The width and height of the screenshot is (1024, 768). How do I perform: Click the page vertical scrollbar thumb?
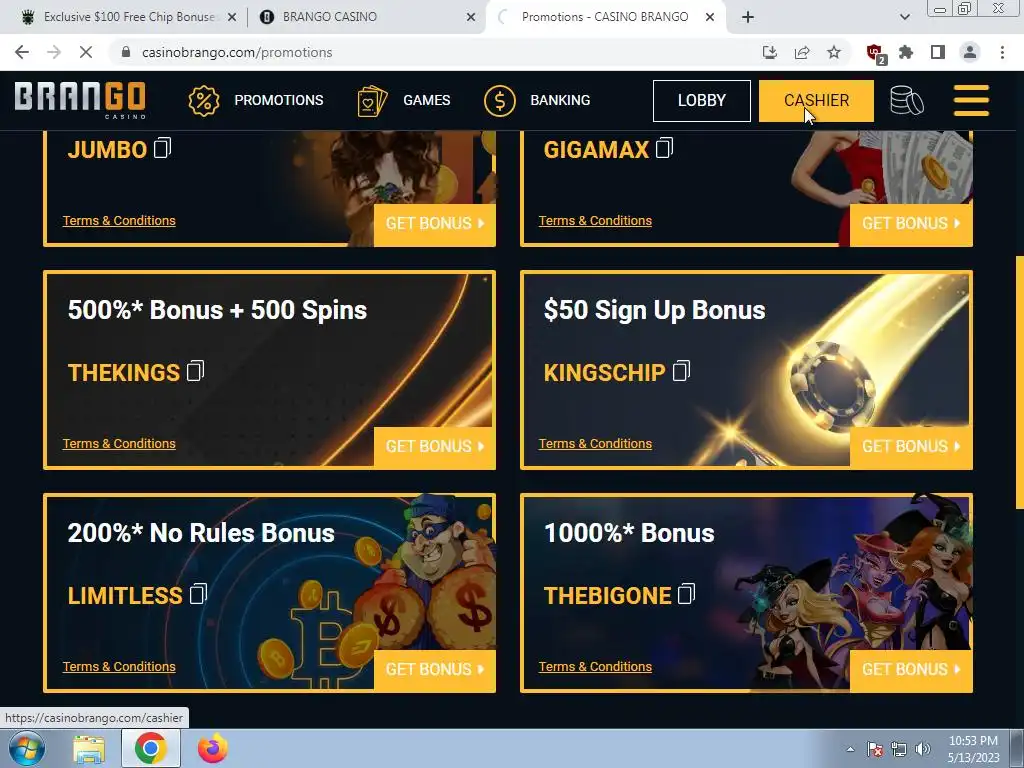(1019, 382)
